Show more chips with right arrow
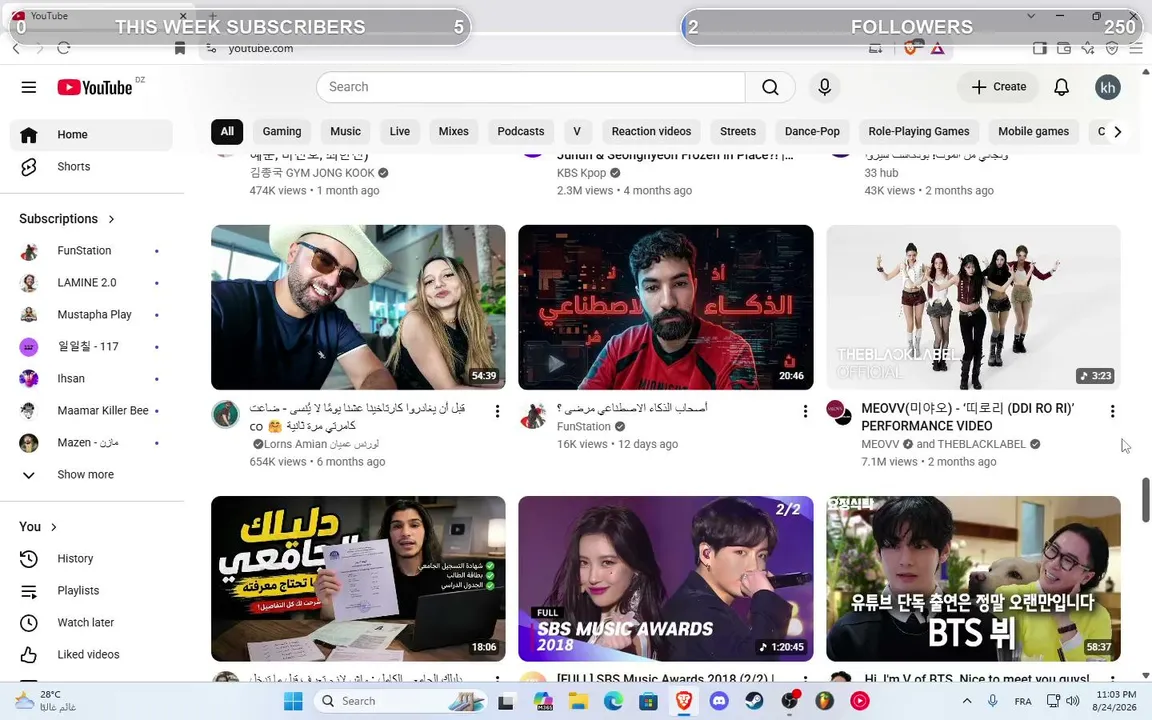The width and height of the screenshot is (1152, 720). point(1117,132)
